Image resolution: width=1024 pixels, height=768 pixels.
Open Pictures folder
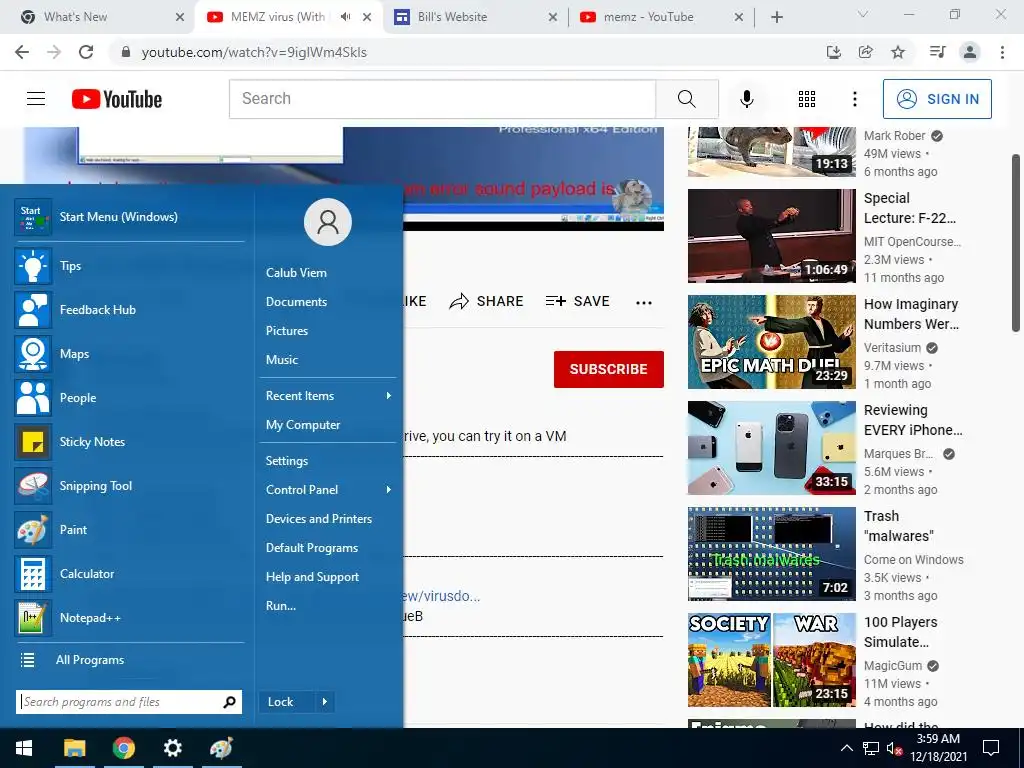pyautogui.click(x=287, y=330)
